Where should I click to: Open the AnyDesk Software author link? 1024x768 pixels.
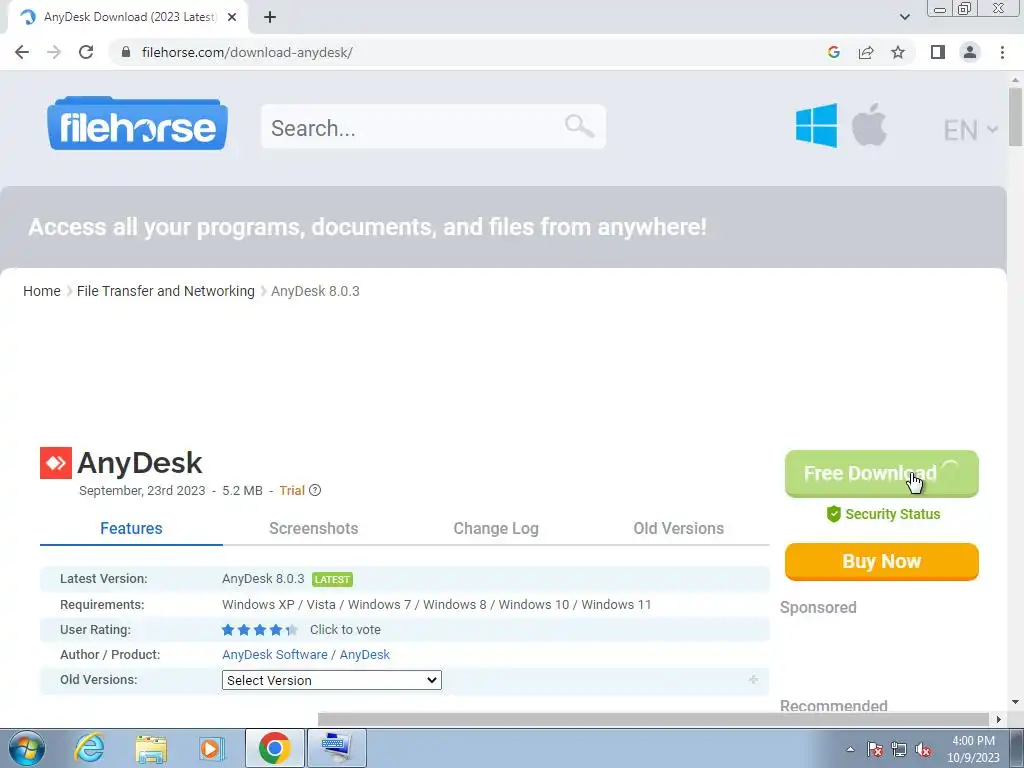[275, 654]
